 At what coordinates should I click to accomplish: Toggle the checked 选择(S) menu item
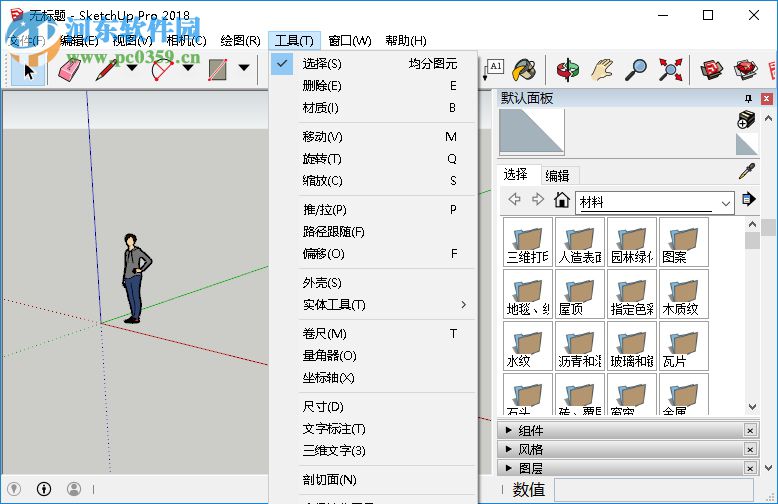click(x=373, y=64)
